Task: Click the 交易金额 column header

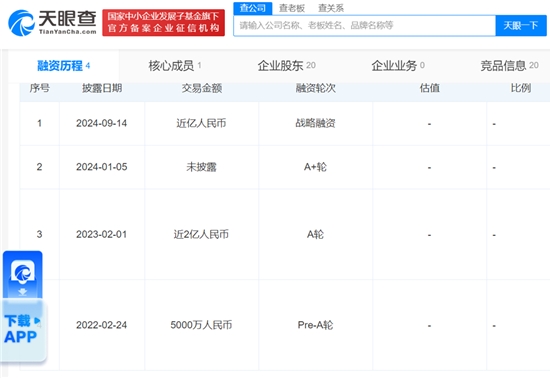Action: pyautogui.click(x=202, y=88)
